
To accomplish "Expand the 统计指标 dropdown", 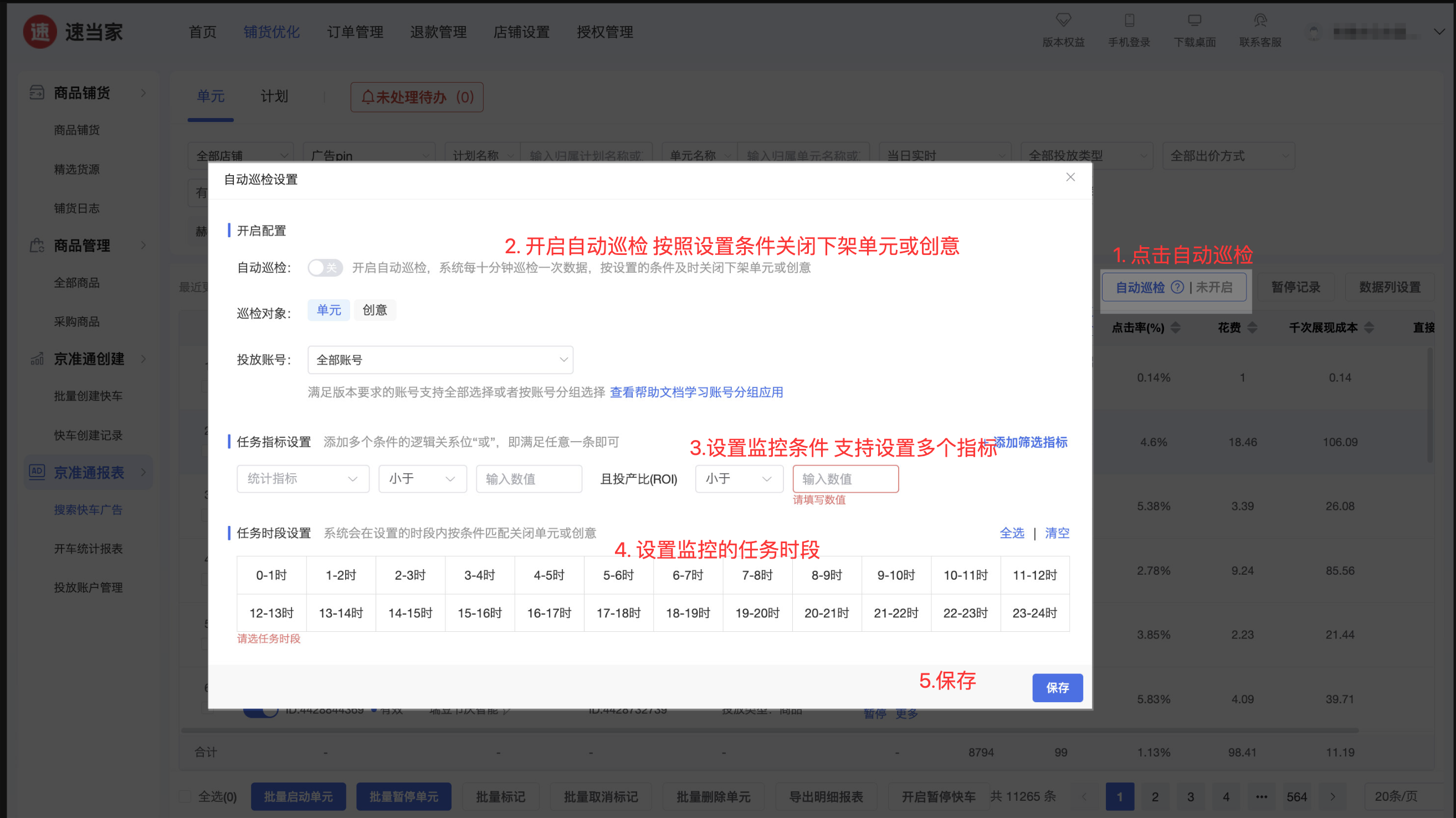I will 303,479.
